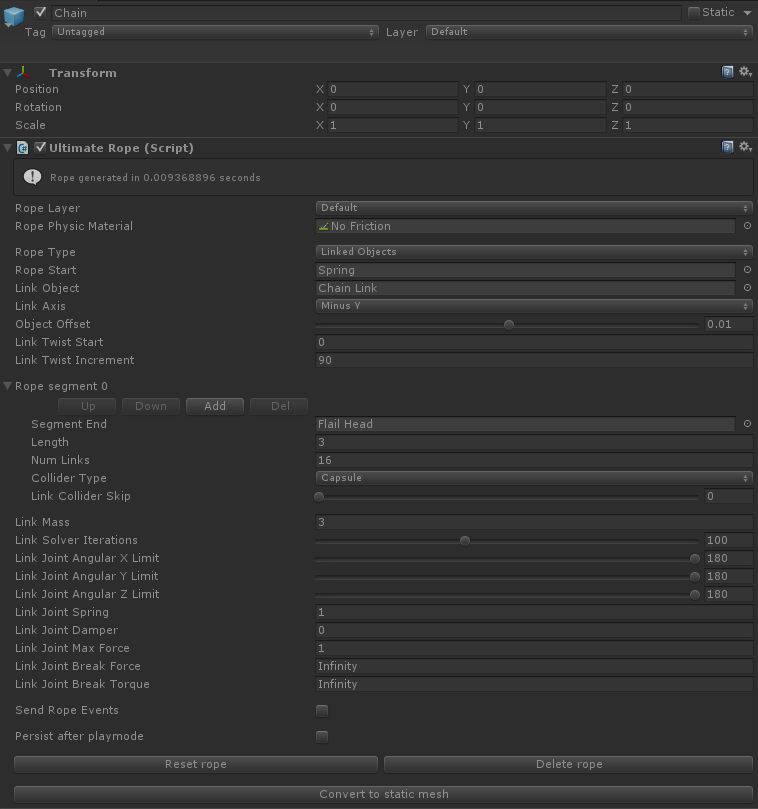The width and height of the screenshot is (758, 809).
Task: Click the Add segment button
Action: (x=215, y=406)
